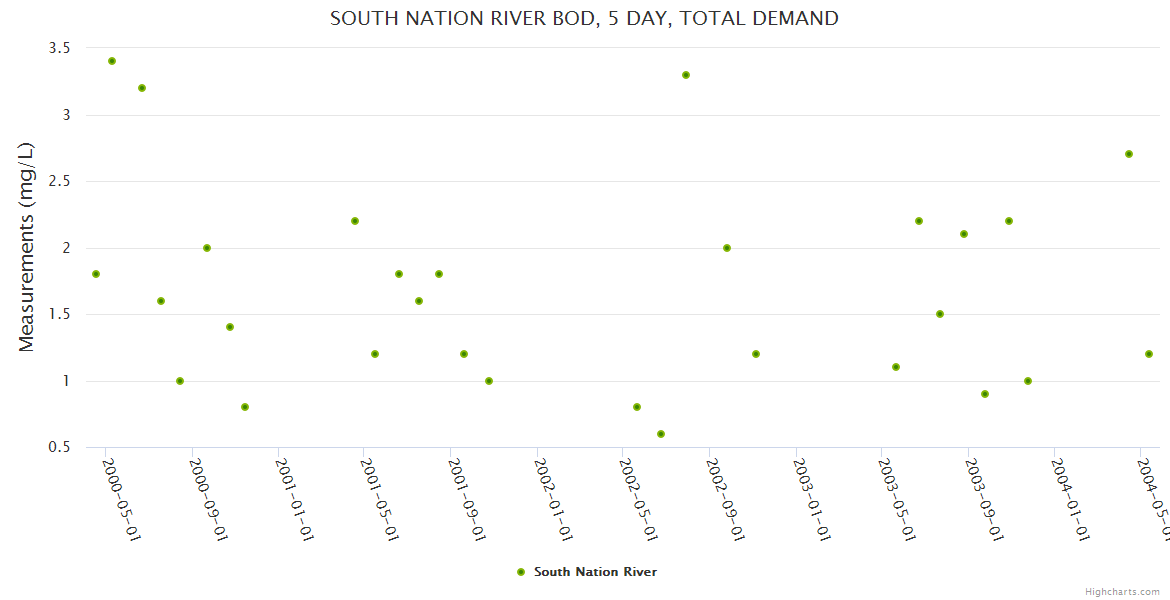Click the 2.7 mg/L point near 2004
Screen dimensions: 1170x600
[x=1129, y=154]
